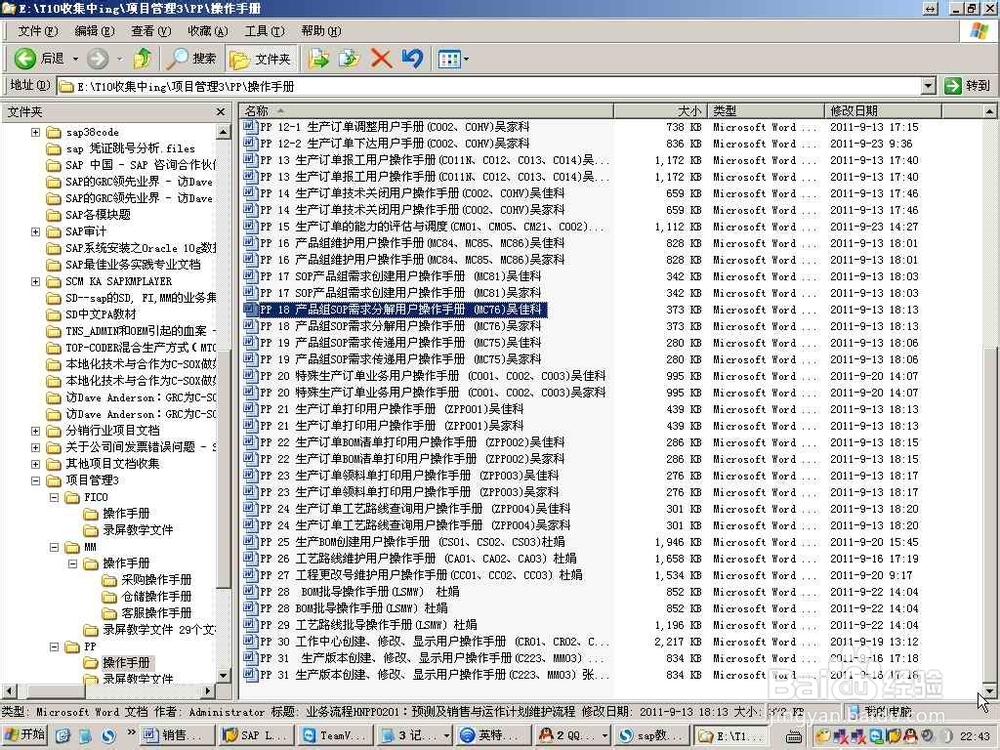
Task: Click the Go (转到) button
Action: 967,85
